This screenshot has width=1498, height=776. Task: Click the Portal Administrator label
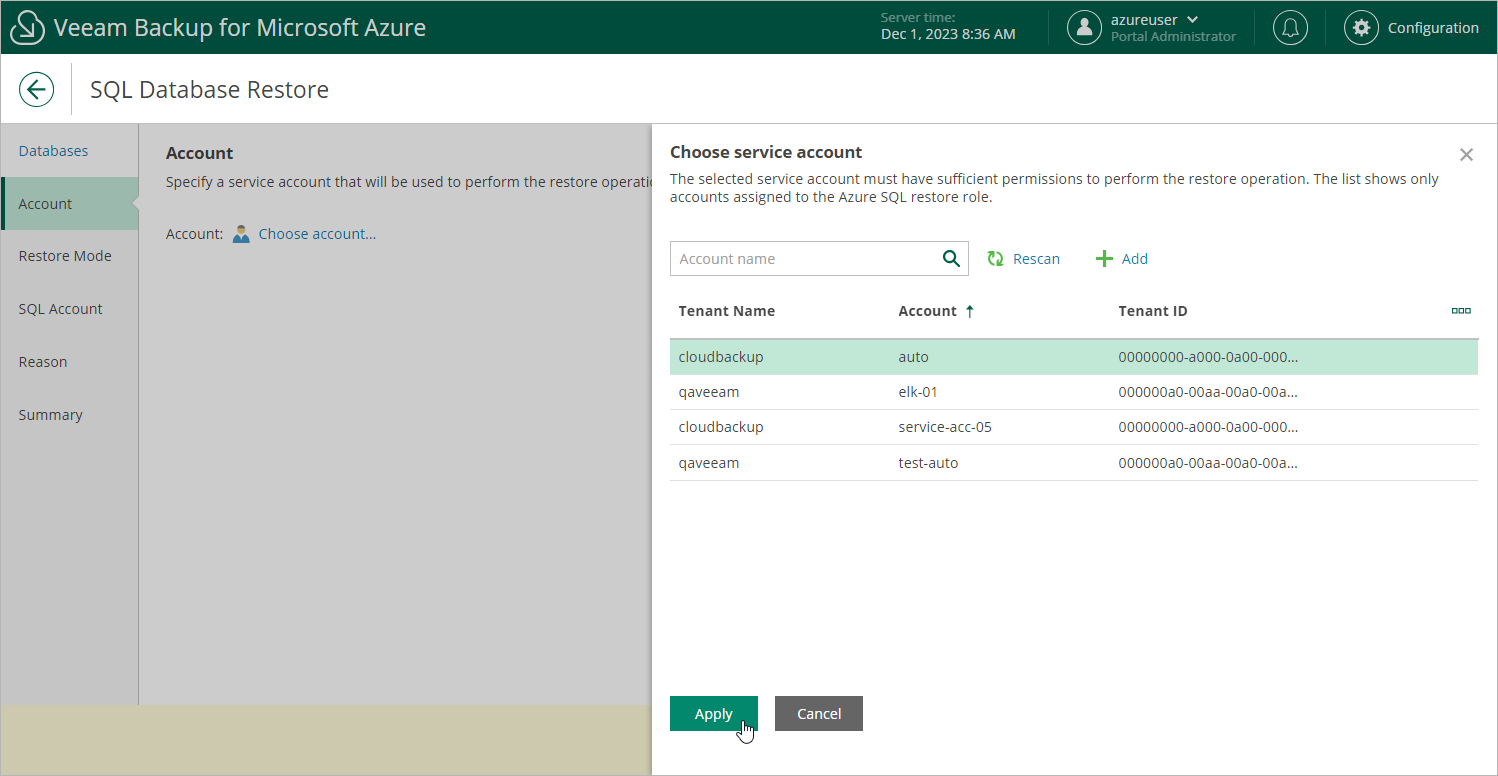coord(1173,37)
